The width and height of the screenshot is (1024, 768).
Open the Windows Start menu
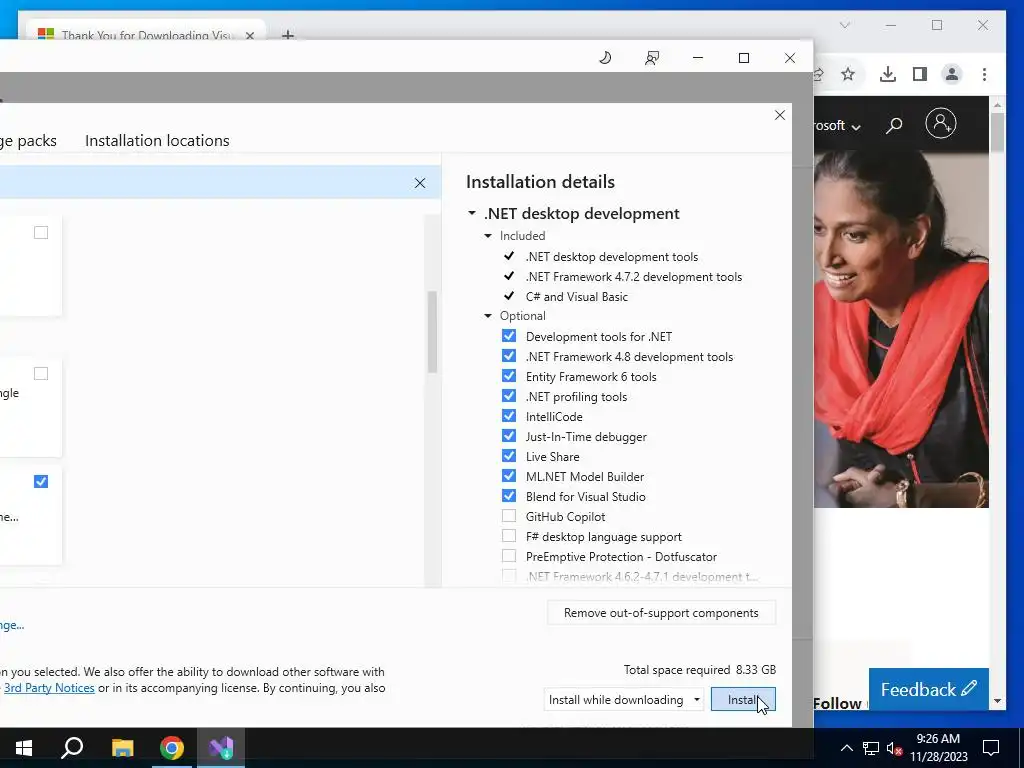coord(24,748)
